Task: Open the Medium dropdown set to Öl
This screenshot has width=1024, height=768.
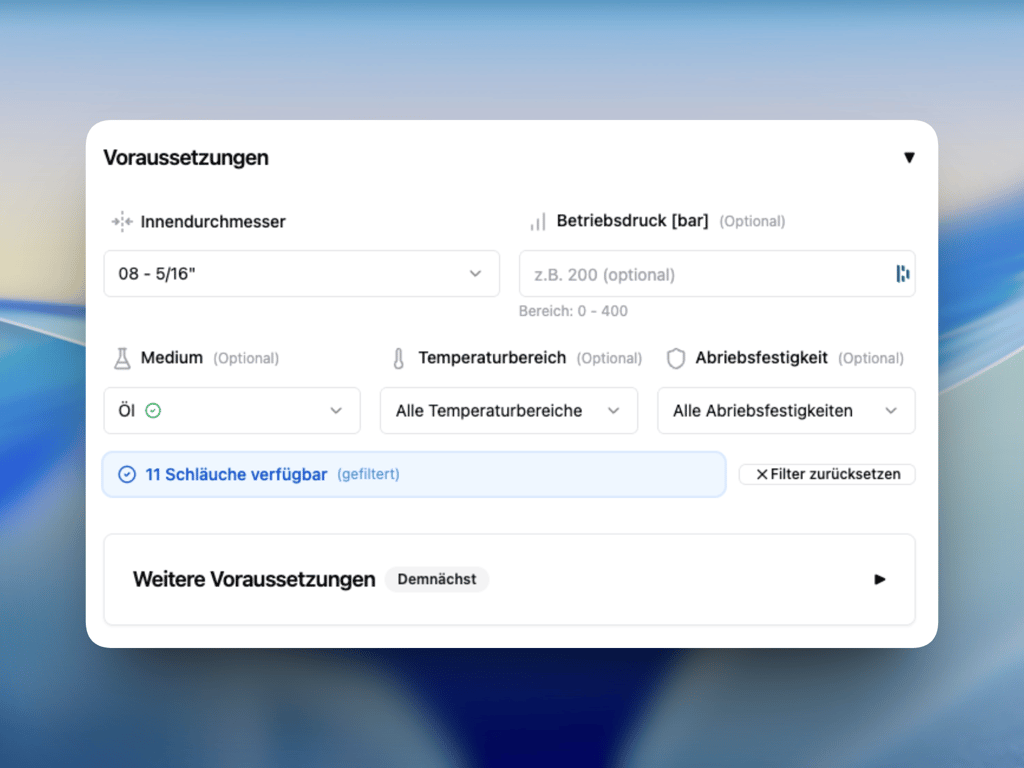Action: click(x=232, y=411)
